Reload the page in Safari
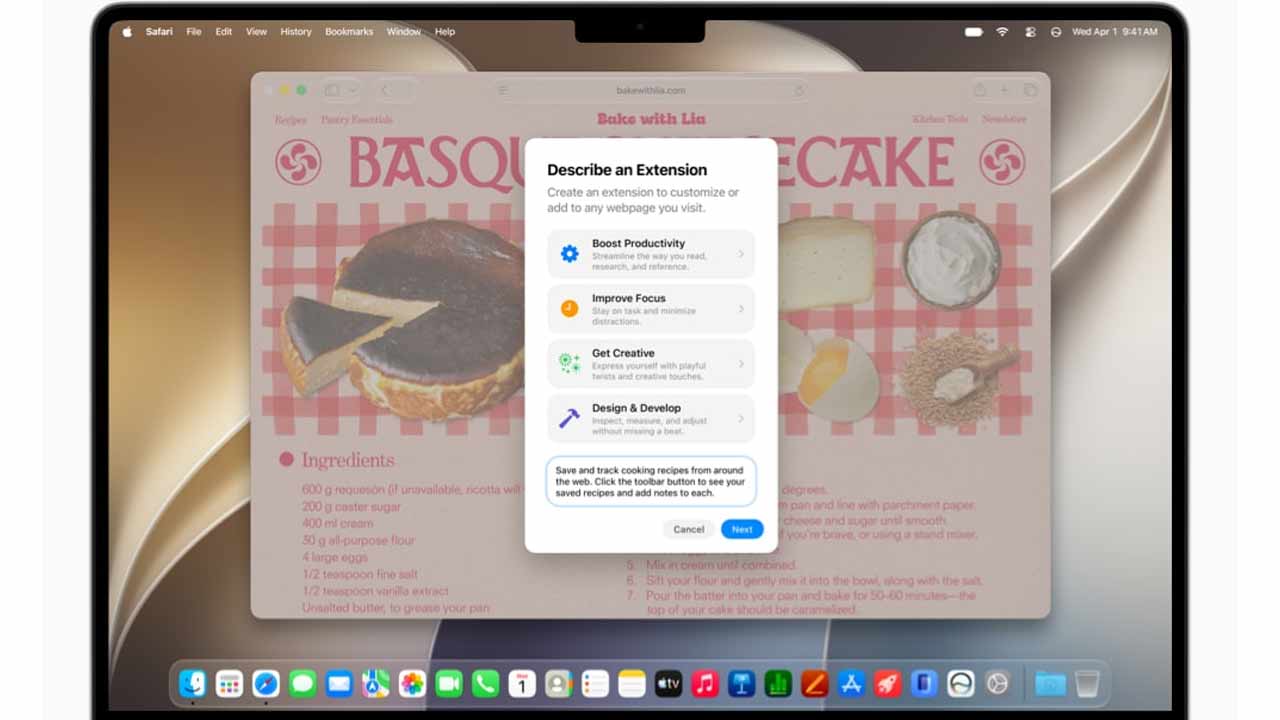Image resolution: width=1280 pixels, height=720 pixels. click(798, 91)
